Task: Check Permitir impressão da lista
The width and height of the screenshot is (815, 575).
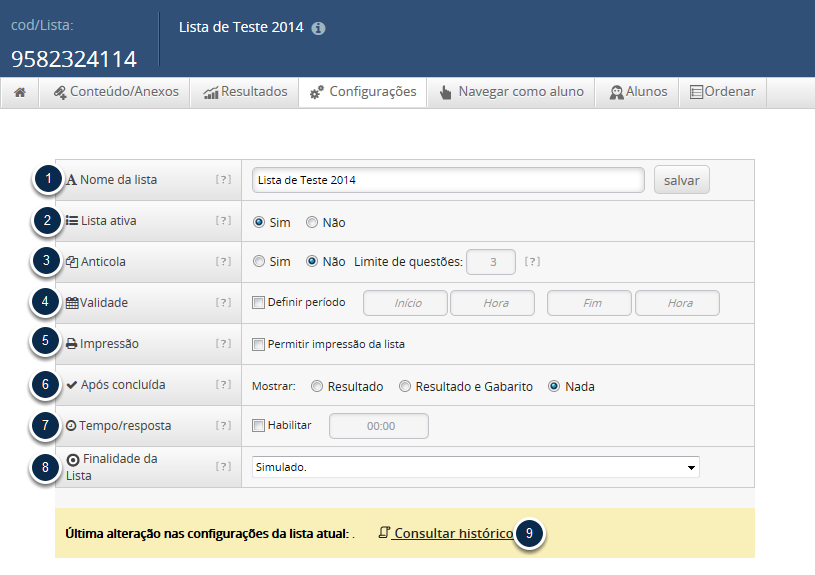Action: [x=258, y=344]
